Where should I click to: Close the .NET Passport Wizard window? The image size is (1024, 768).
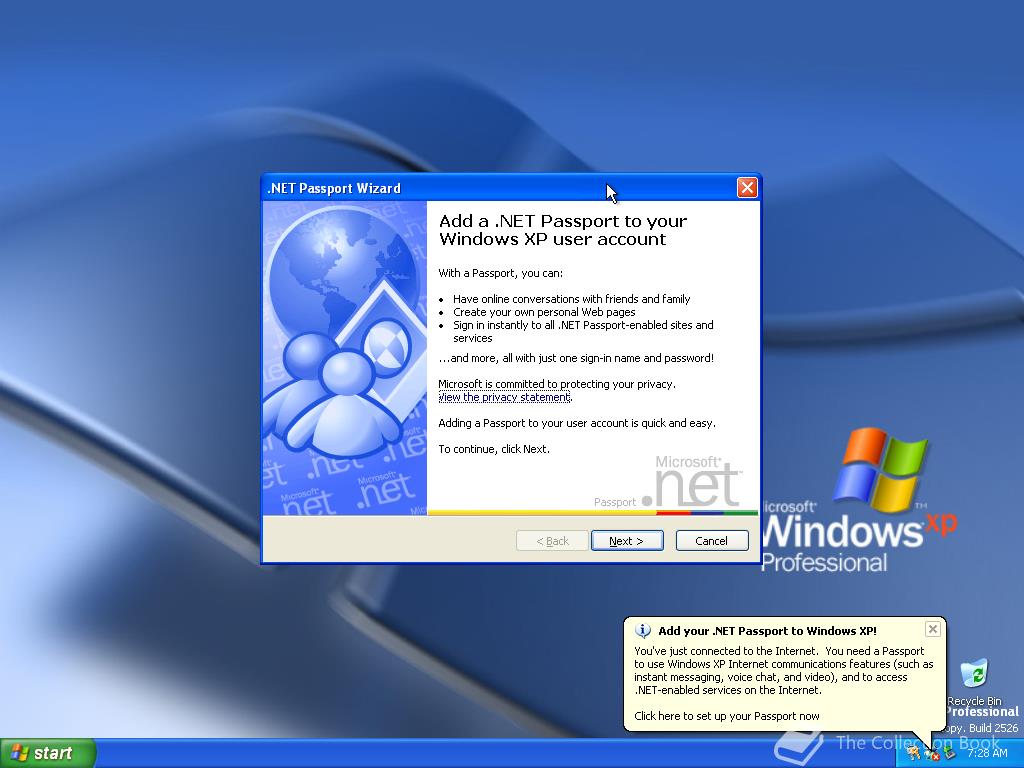[747, 187]
